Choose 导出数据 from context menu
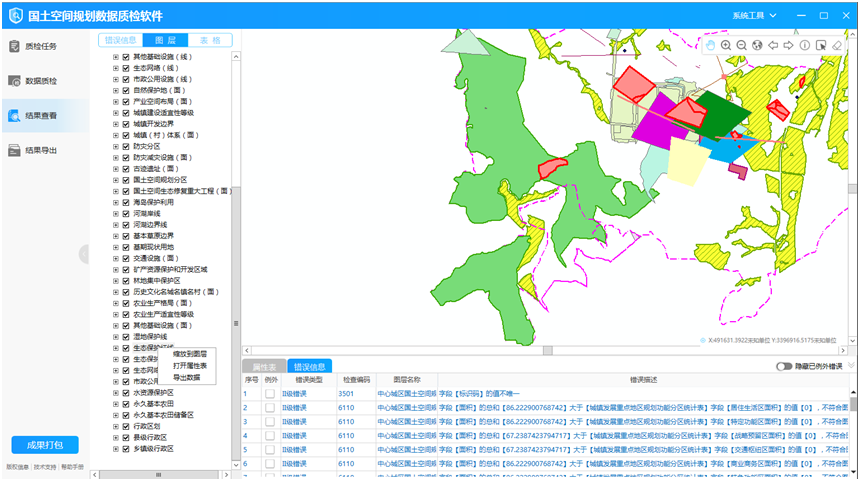 click(186, 377)
